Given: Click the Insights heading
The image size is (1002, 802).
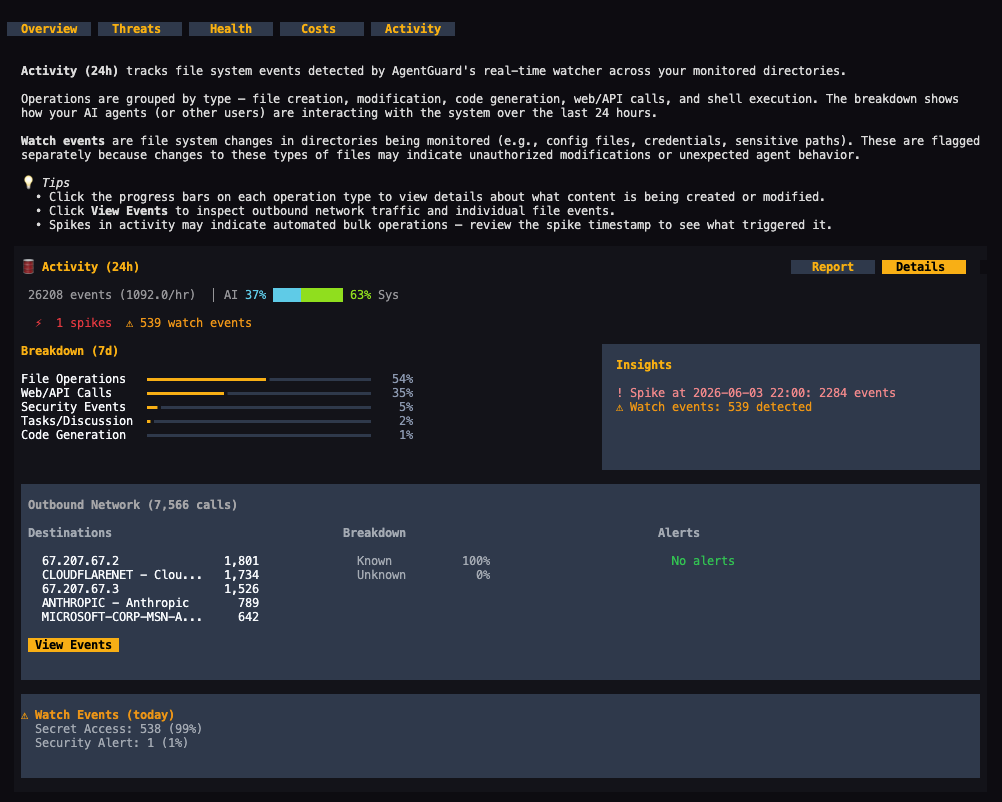Looking at the screenshot, I should pyautogui.click(x=644, y=365).
